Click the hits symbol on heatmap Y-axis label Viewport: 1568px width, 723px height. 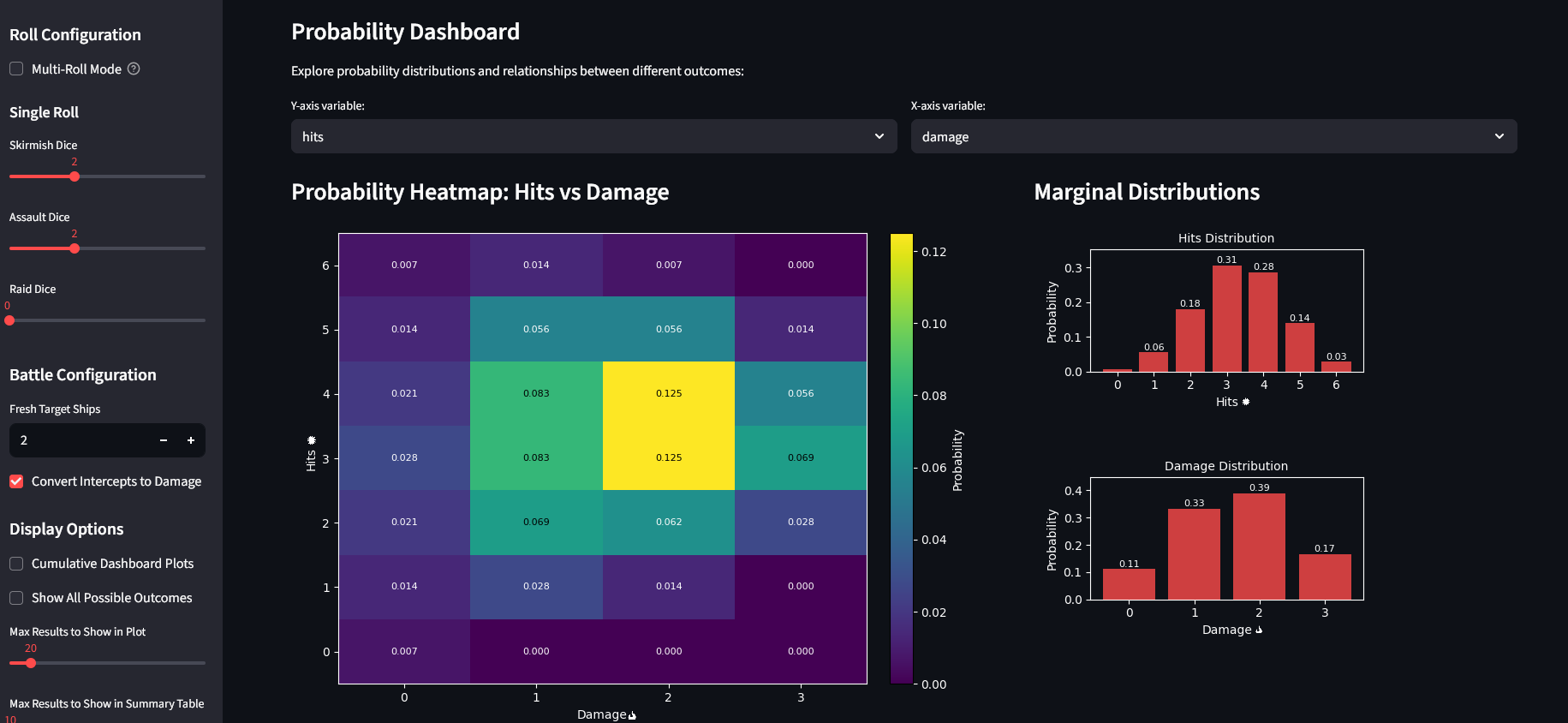pyautogui.click(x=312, y=440)
